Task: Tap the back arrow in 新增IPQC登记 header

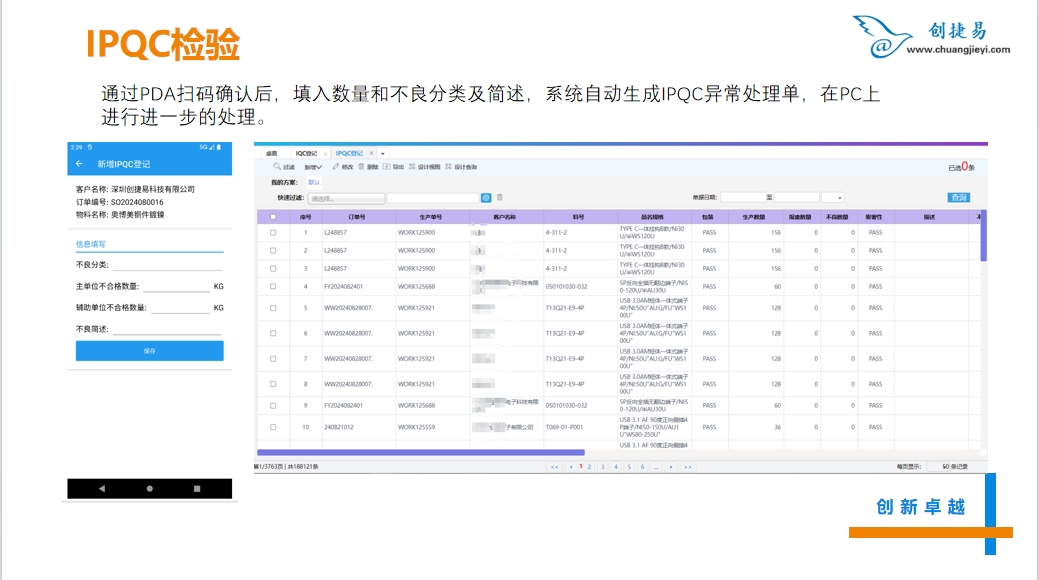Action: 79,163
